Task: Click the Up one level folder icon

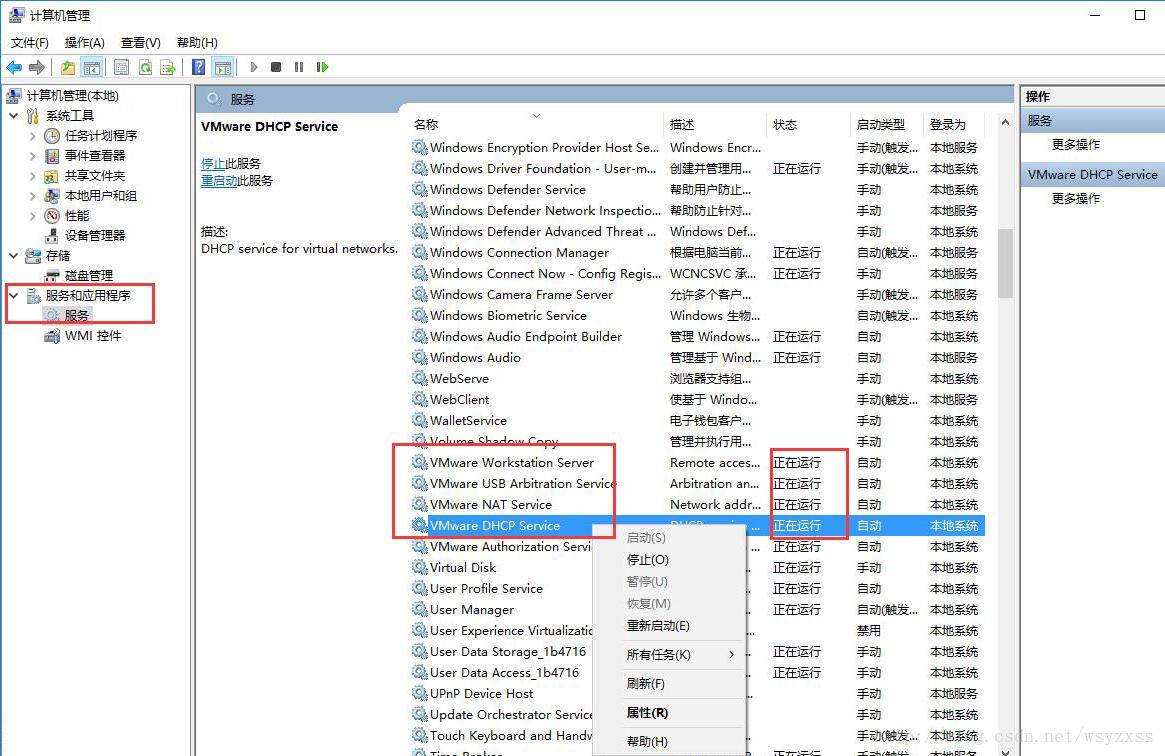Action: tap(68, 68)
